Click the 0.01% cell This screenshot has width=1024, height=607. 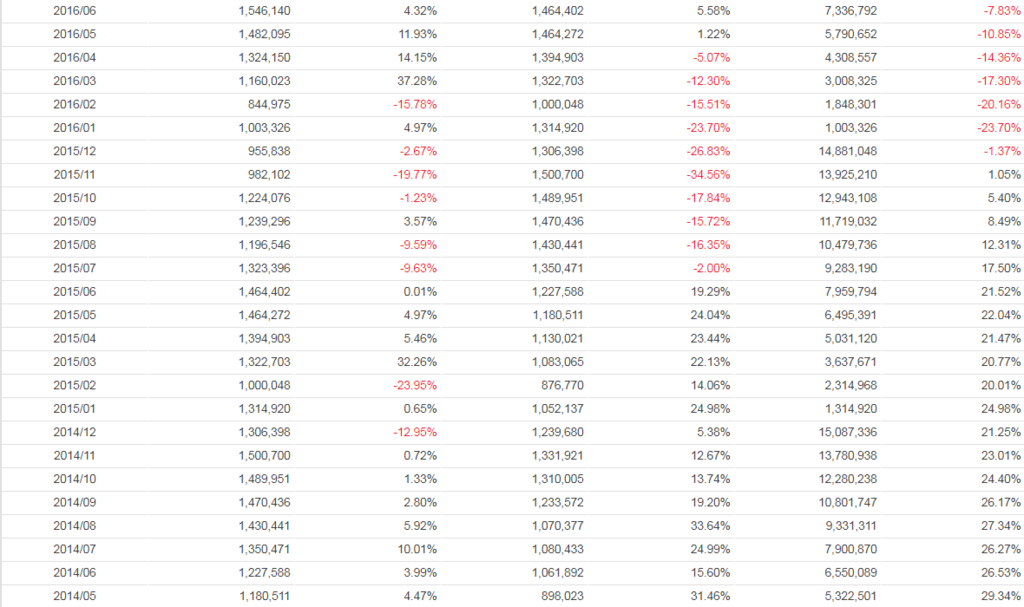click(420, 292)
